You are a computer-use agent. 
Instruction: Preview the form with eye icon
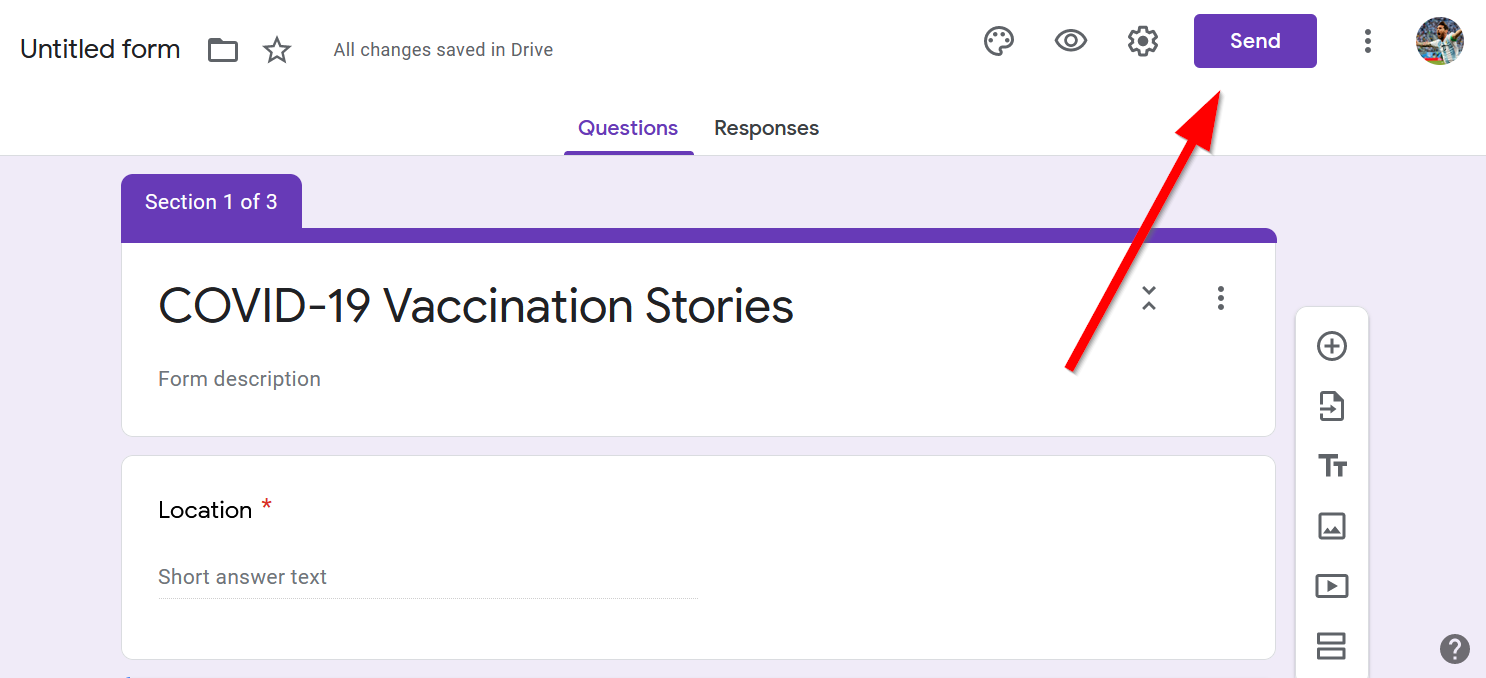(1071, 41)
